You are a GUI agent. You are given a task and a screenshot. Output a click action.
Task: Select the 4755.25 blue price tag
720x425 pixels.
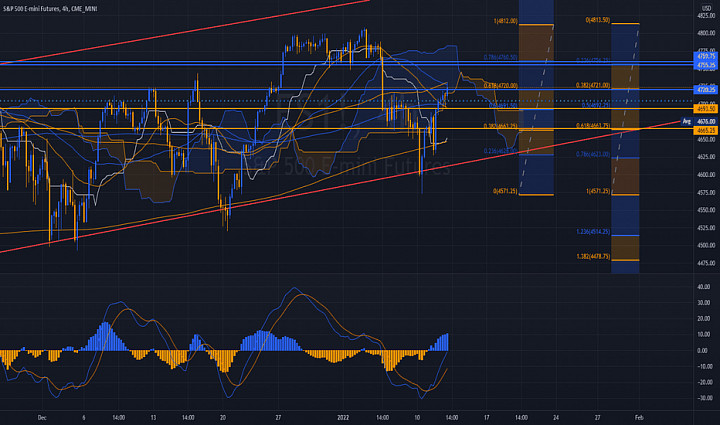(705, 65)
